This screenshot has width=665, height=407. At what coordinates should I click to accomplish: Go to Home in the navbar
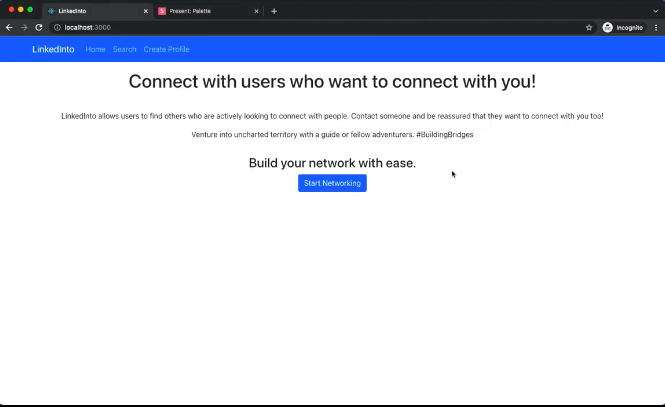(x=95, y=49)
